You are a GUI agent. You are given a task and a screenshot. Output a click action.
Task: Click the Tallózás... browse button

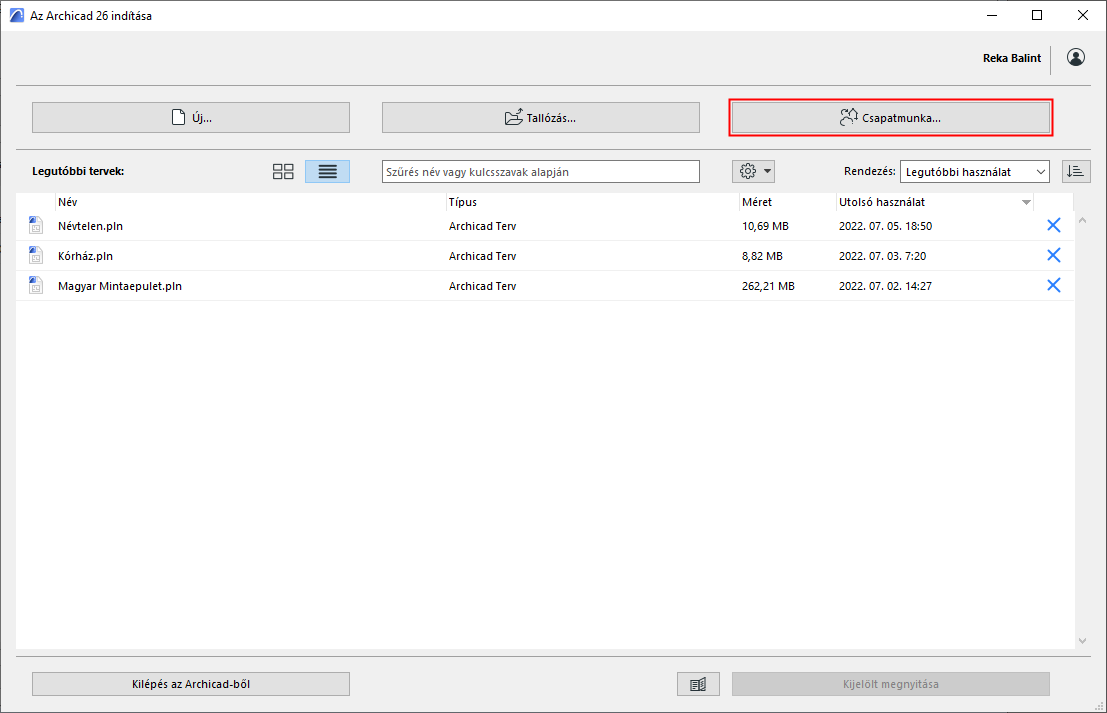coord(541,118)
